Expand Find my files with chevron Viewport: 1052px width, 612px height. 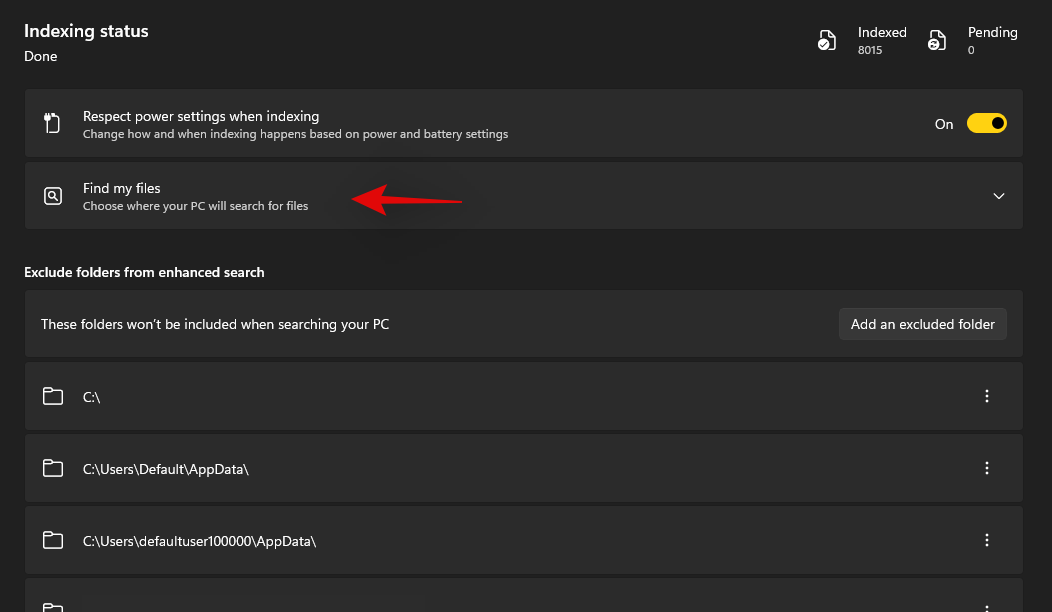tap(998, 196)
